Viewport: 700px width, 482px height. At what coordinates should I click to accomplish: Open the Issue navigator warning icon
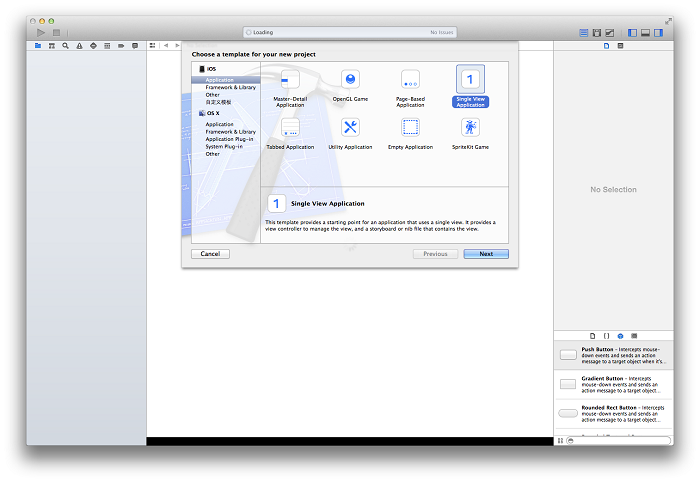(x=79, y=46)
